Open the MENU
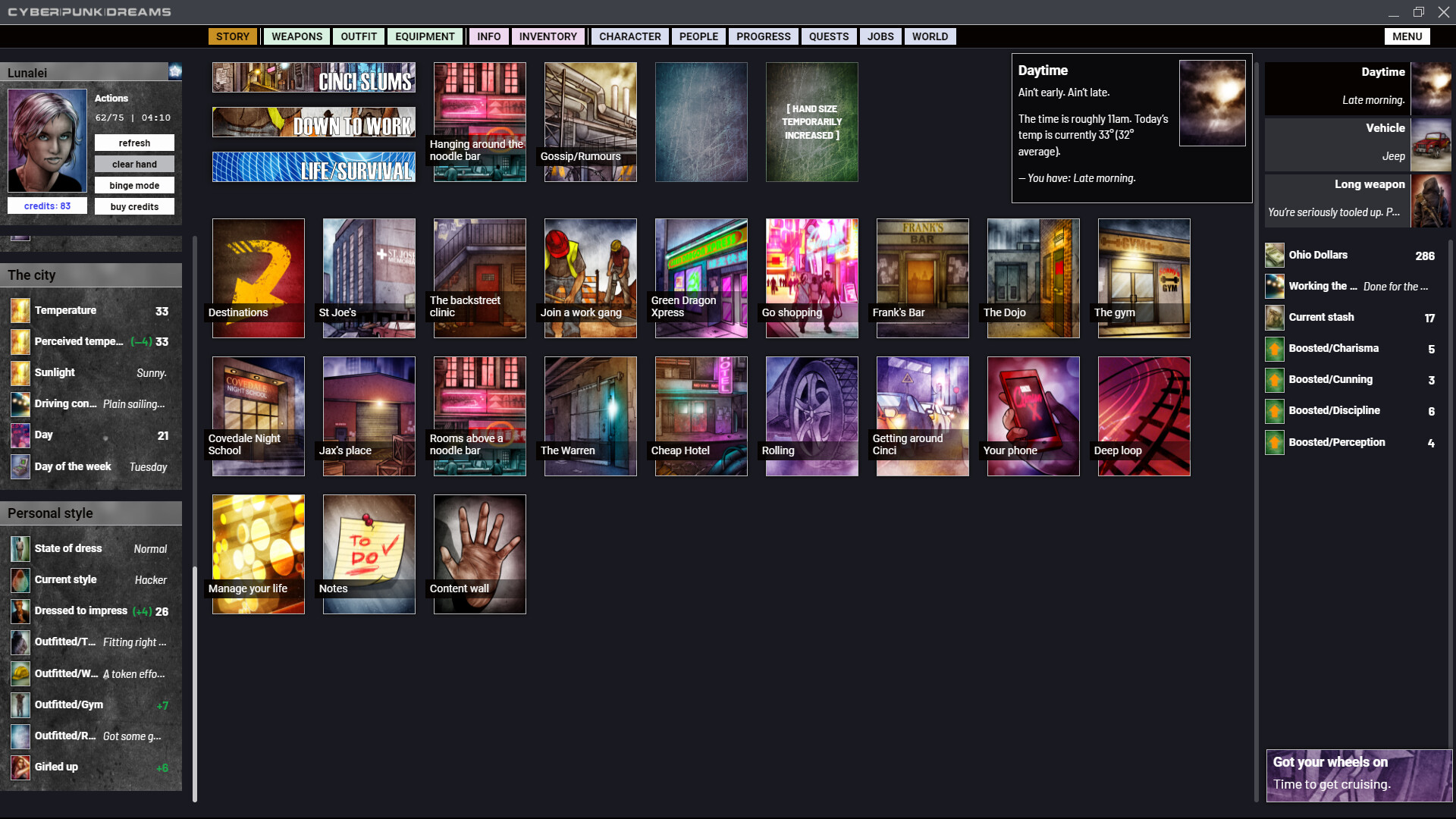 (x=1407, y=36)
